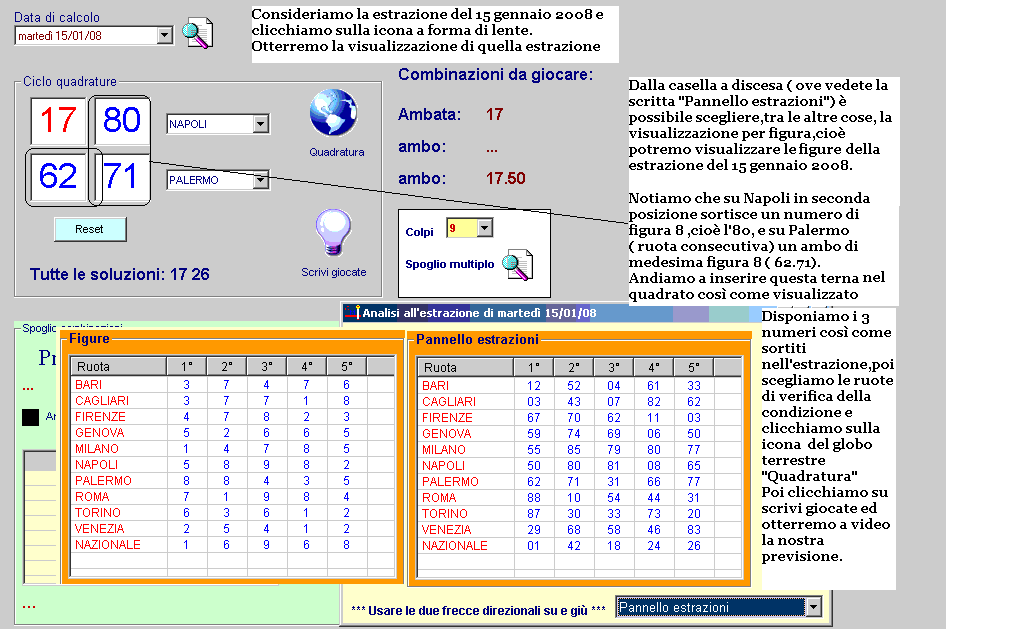The width and height of the screenshot is (1024, 629).
Task: Select MILANO in the Pannello estrazioni table
Action: (443, 449)
